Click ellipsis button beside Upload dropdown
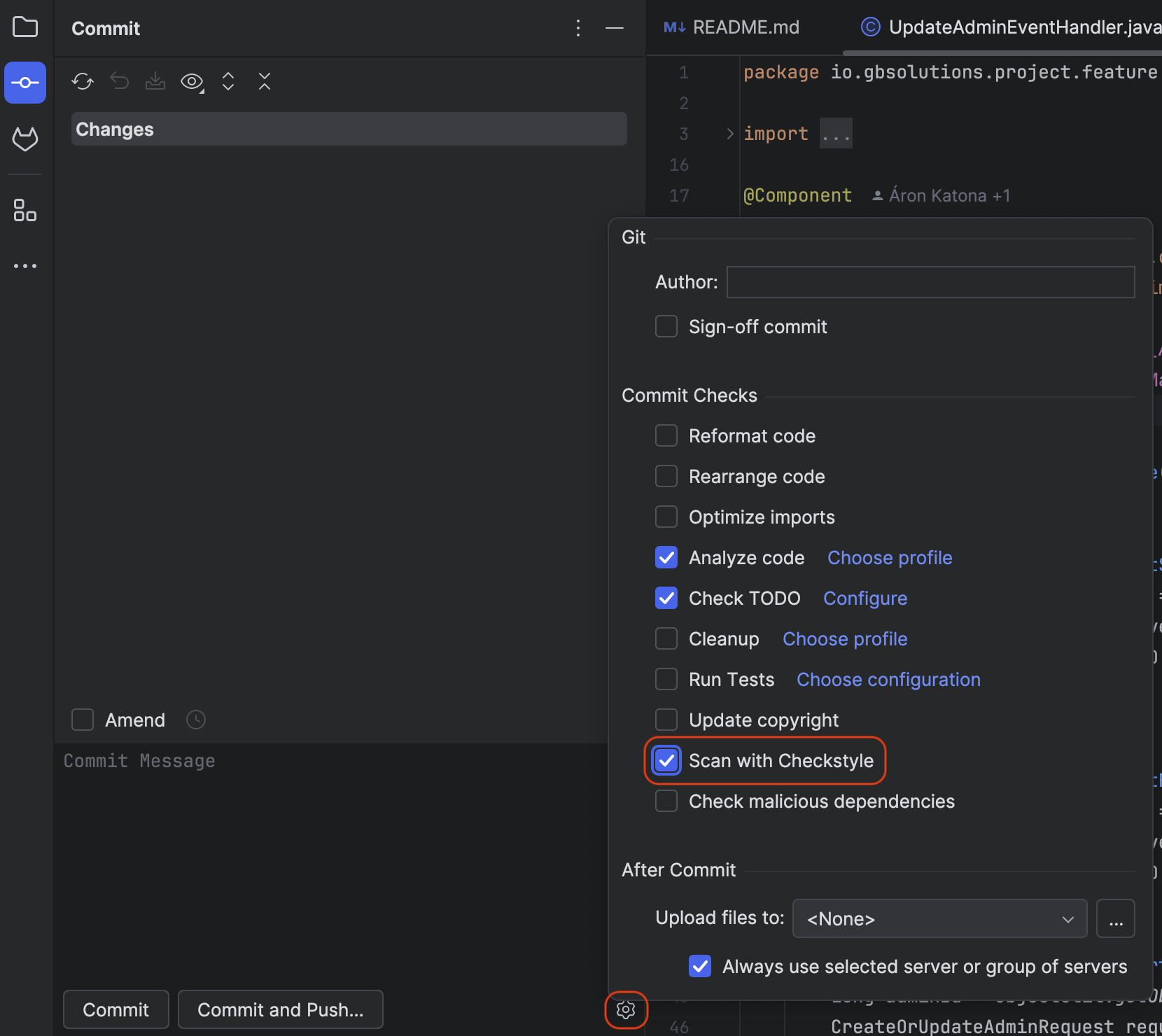The height and width of the screenshot is (1036, 1162). point(1116,918)
